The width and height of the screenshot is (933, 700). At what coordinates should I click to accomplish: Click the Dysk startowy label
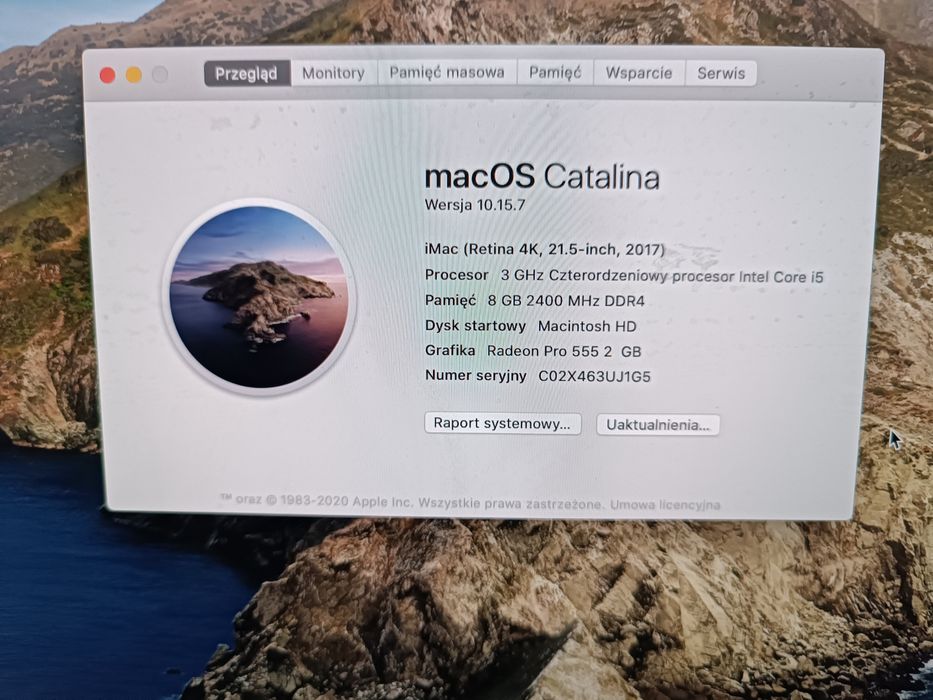coord(475,326)
